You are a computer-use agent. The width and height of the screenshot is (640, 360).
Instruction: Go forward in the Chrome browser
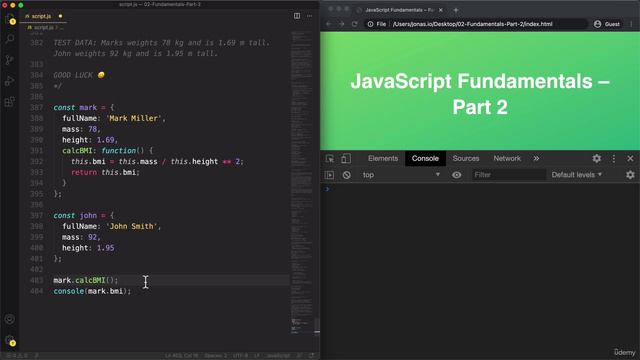point(342,24)
